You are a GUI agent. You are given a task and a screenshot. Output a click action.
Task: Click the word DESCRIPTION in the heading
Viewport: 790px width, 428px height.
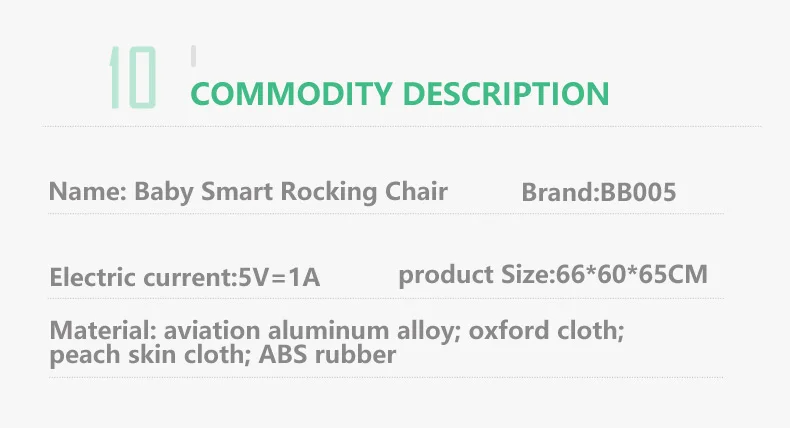pos(502,94)
